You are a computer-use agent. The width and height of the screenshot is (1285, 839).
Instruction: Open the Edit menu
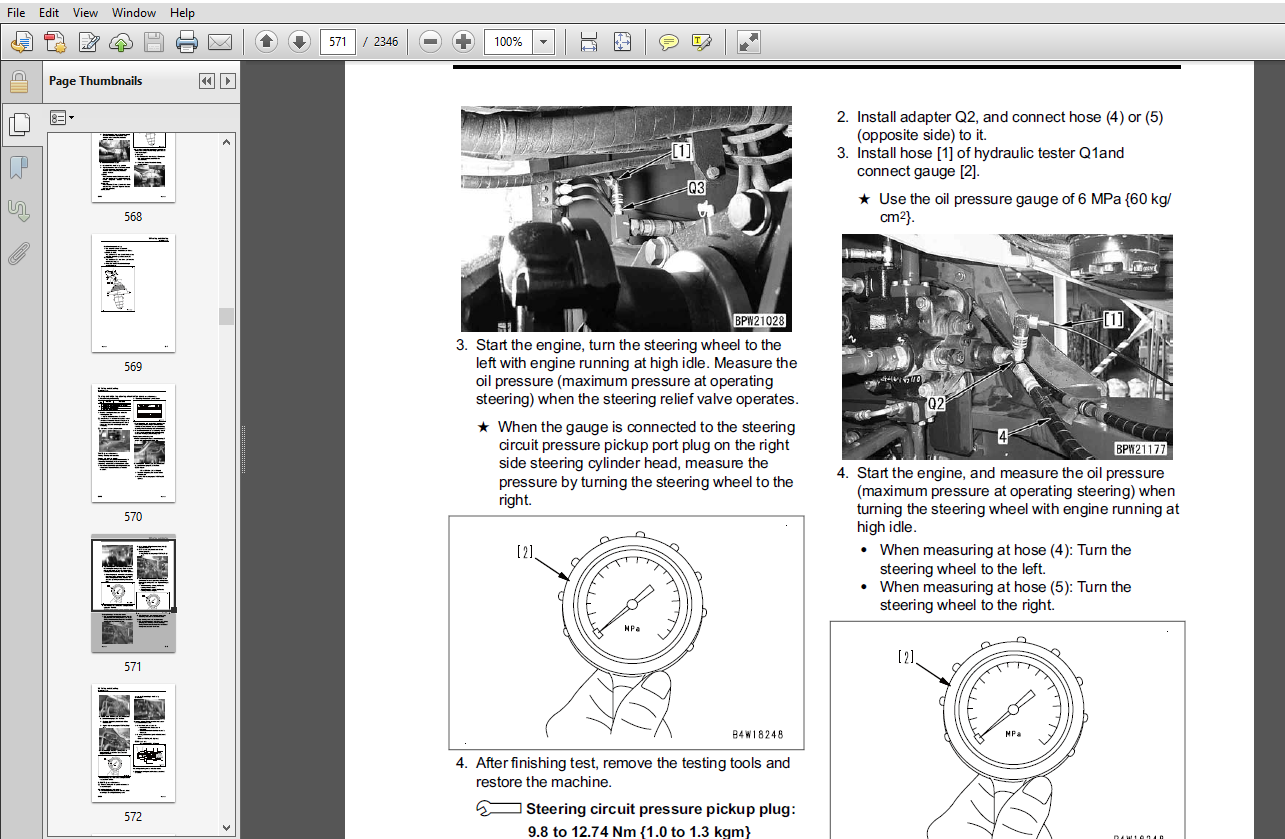(48, 13)
